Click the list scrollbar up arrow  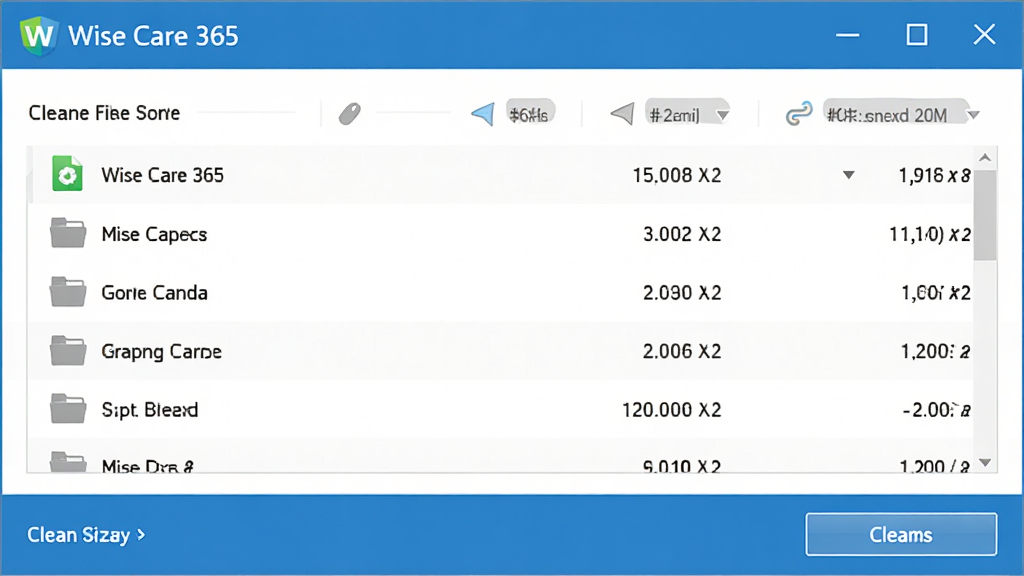[x=985, y=158]
